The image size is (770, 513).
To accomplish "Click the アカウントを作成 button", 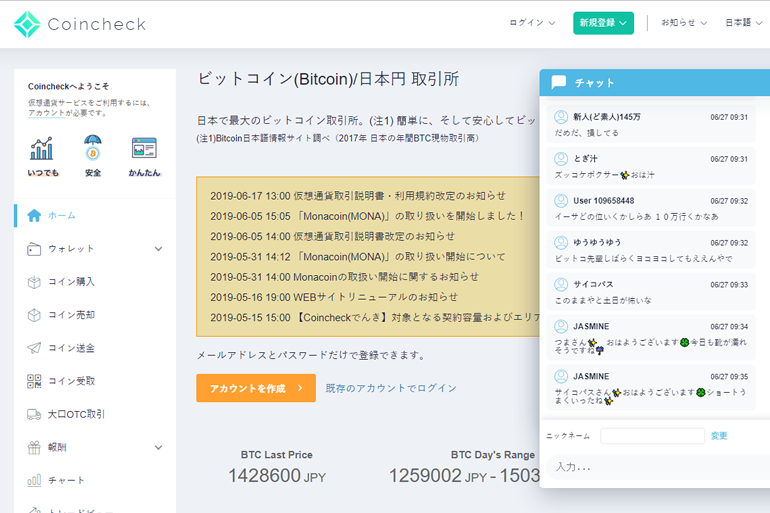I will click(x=256, y=388).
